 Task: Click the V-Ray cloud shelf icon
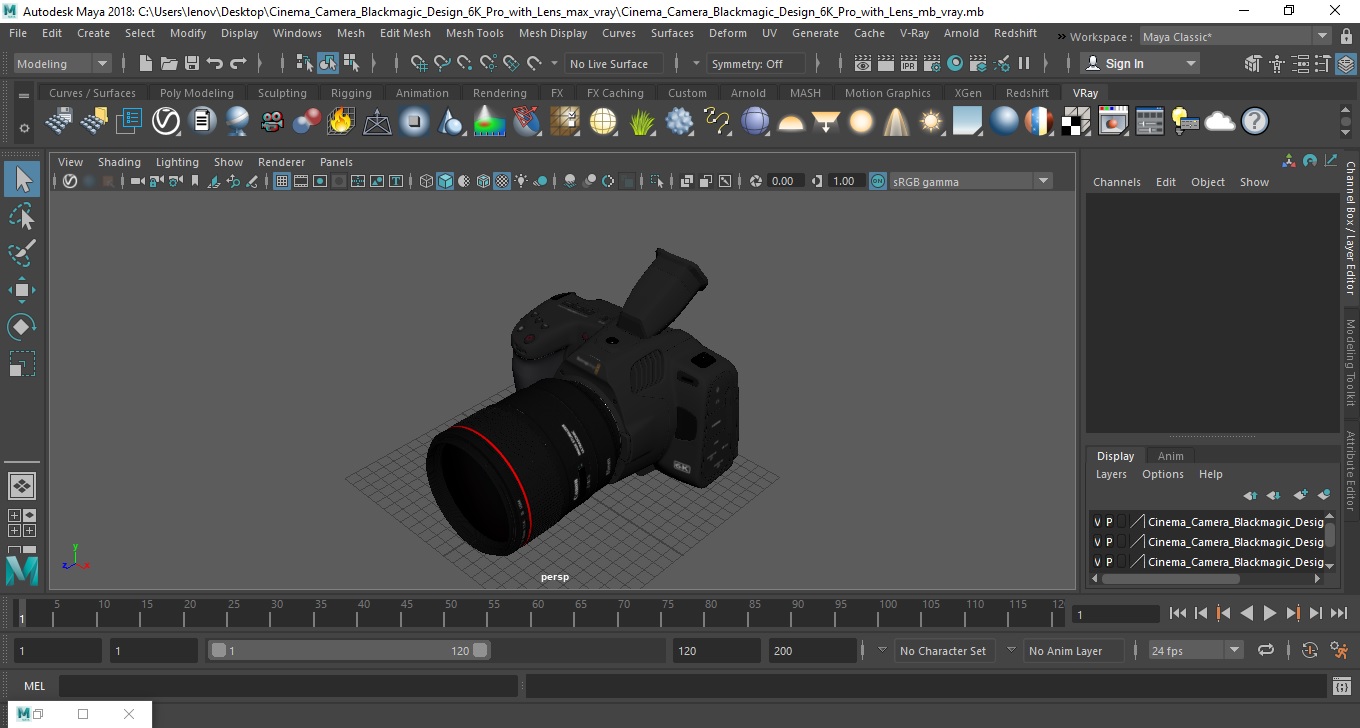(x=1220, y=122)
